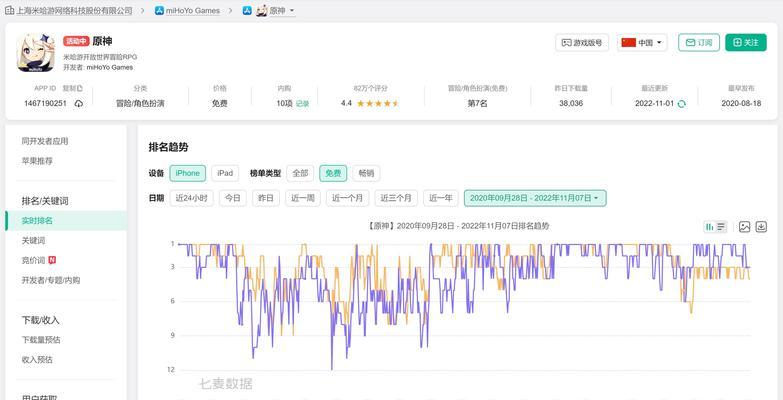Select 近三个月 date range
This screenshot has height=400, width=783.
(396, 198)
